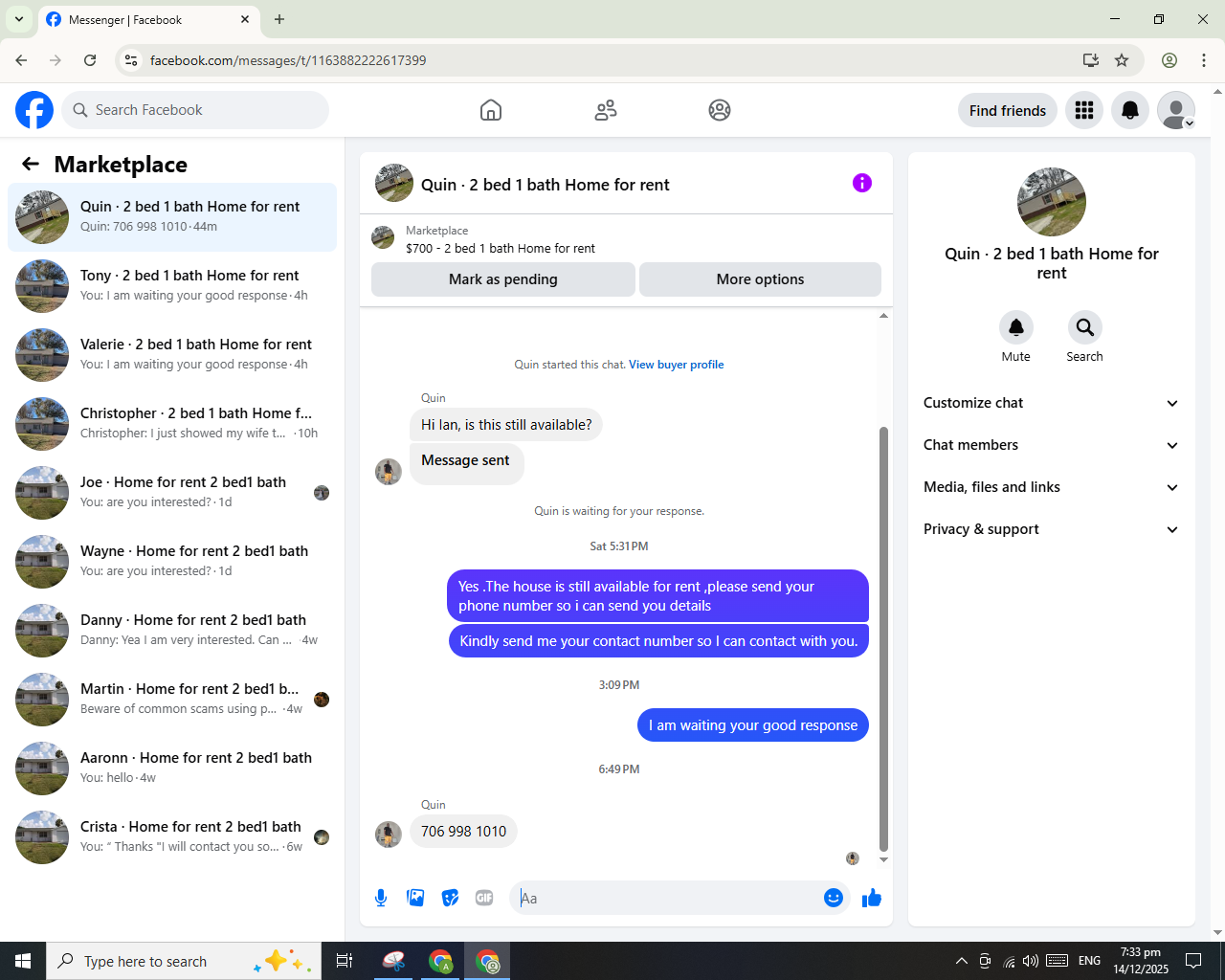1225x980 pixels.
Task: Go back with the browser back arrow
Action: 21,60
